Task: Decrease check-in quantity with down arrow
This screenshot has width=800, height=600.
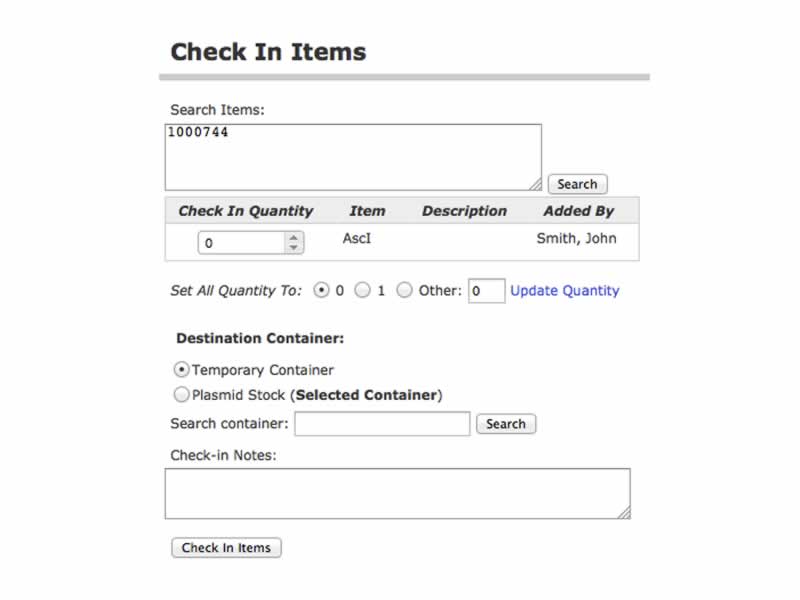Action: (293, 247)
